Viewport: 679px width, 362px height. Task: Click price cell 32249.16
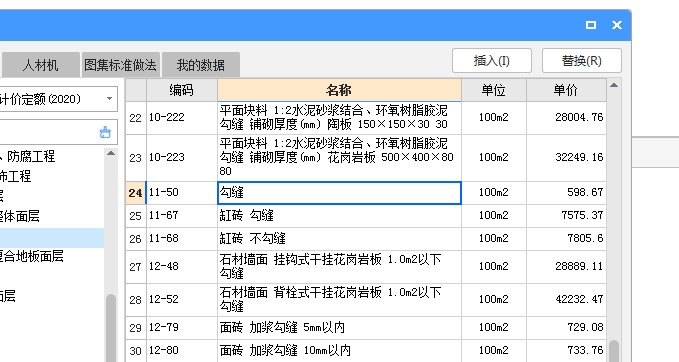(566, 158)
